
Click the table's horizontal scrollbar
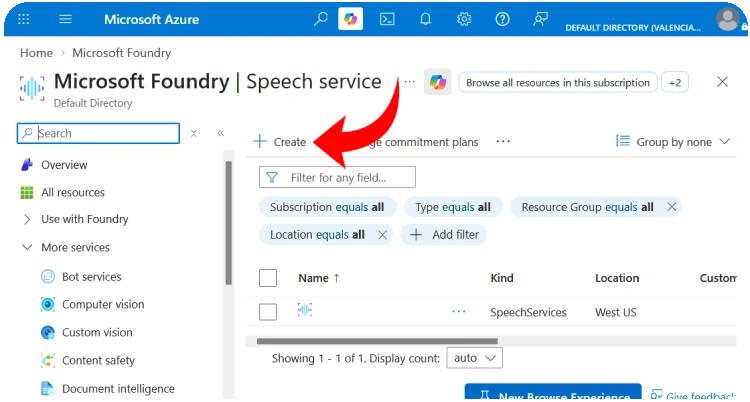point(377,341)
